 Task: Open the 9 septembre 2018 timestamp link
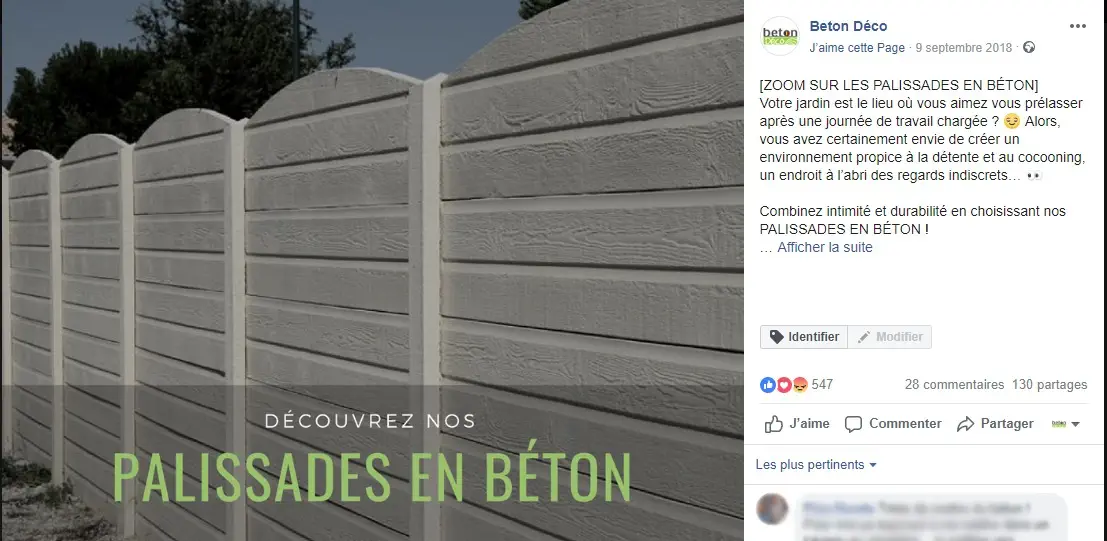(964, 48)
